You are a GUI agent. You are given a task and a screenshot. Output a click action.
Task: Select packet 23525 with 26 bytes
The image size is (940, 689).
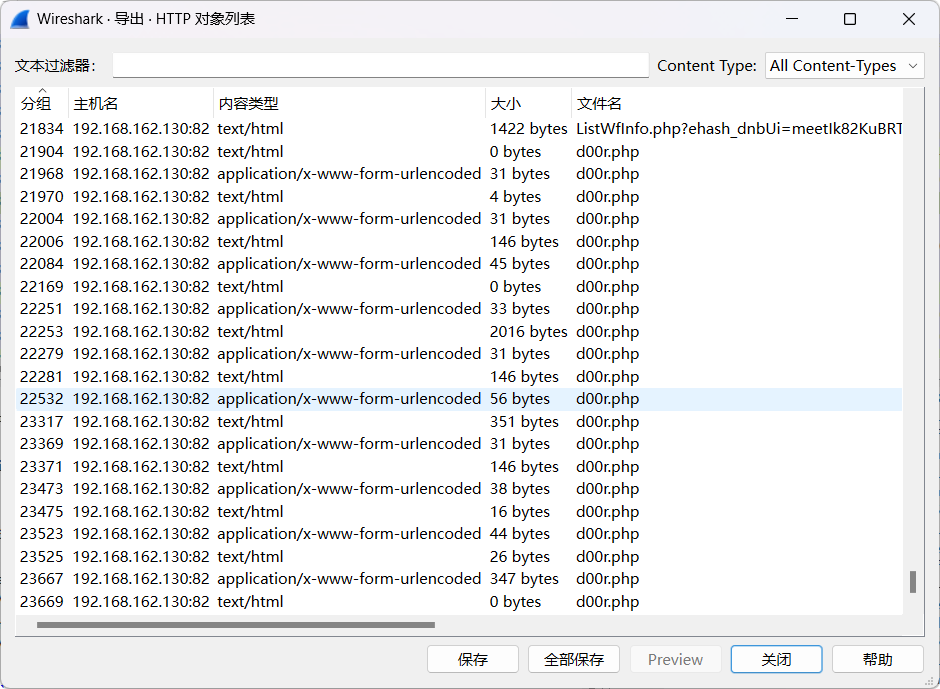point(459,556)
